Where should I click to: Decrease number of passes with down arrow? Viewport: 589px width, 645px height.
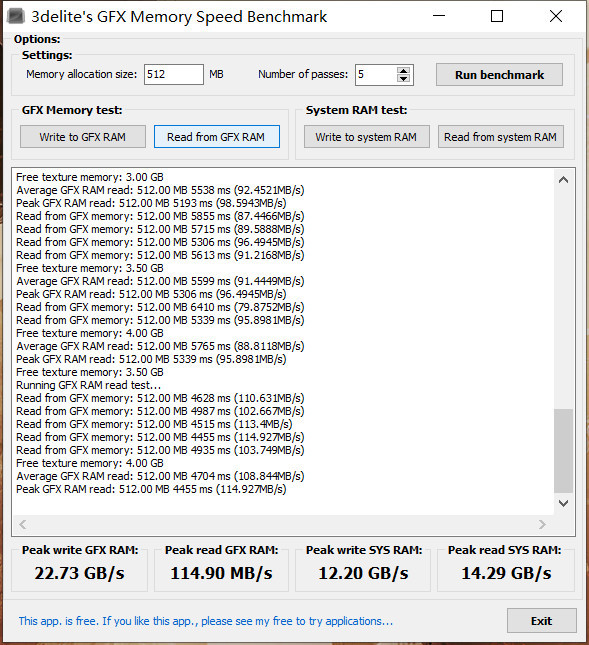[403, 79]
